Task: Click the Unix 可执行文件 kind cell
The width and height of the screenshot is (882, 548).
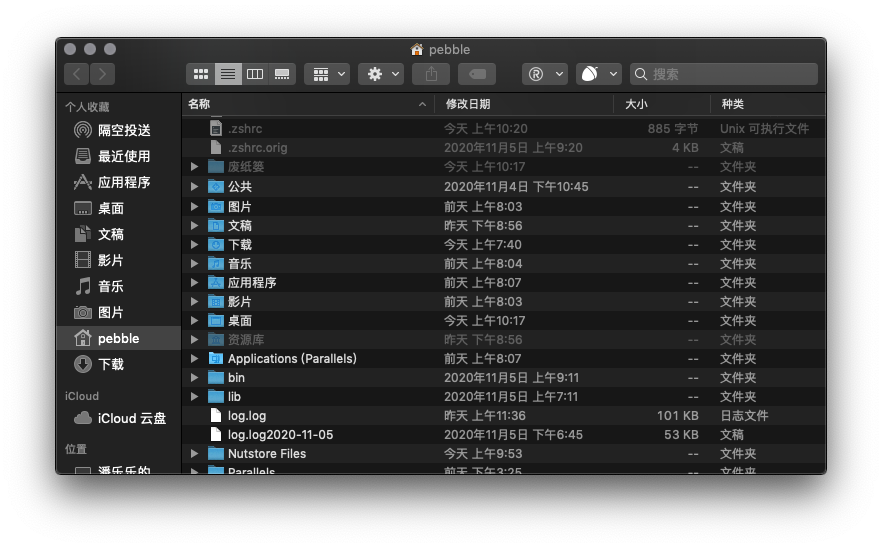Action: pos(764,128)
